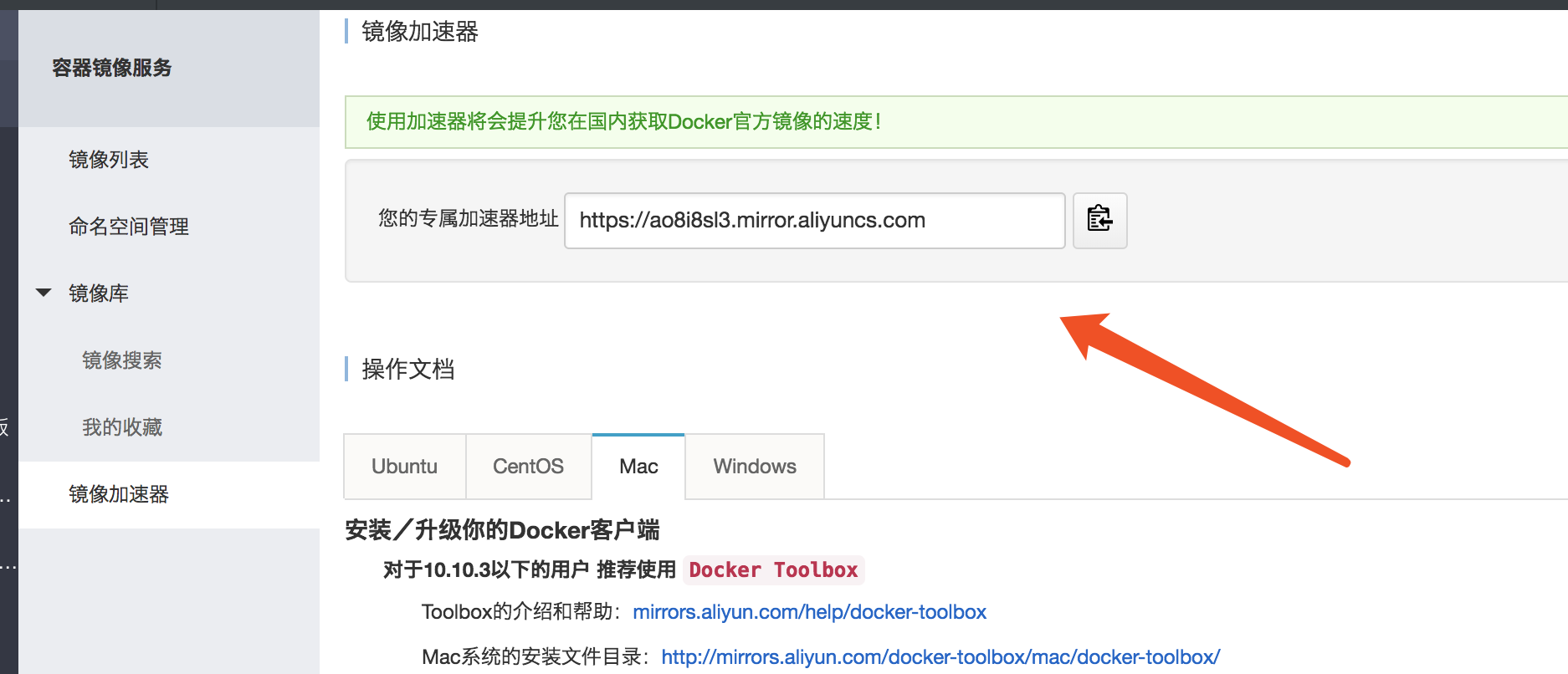The height and width of the screenshot is (674, 1568).
Task: Click the 镜像加速器 page heading
Action: [420, 32]
